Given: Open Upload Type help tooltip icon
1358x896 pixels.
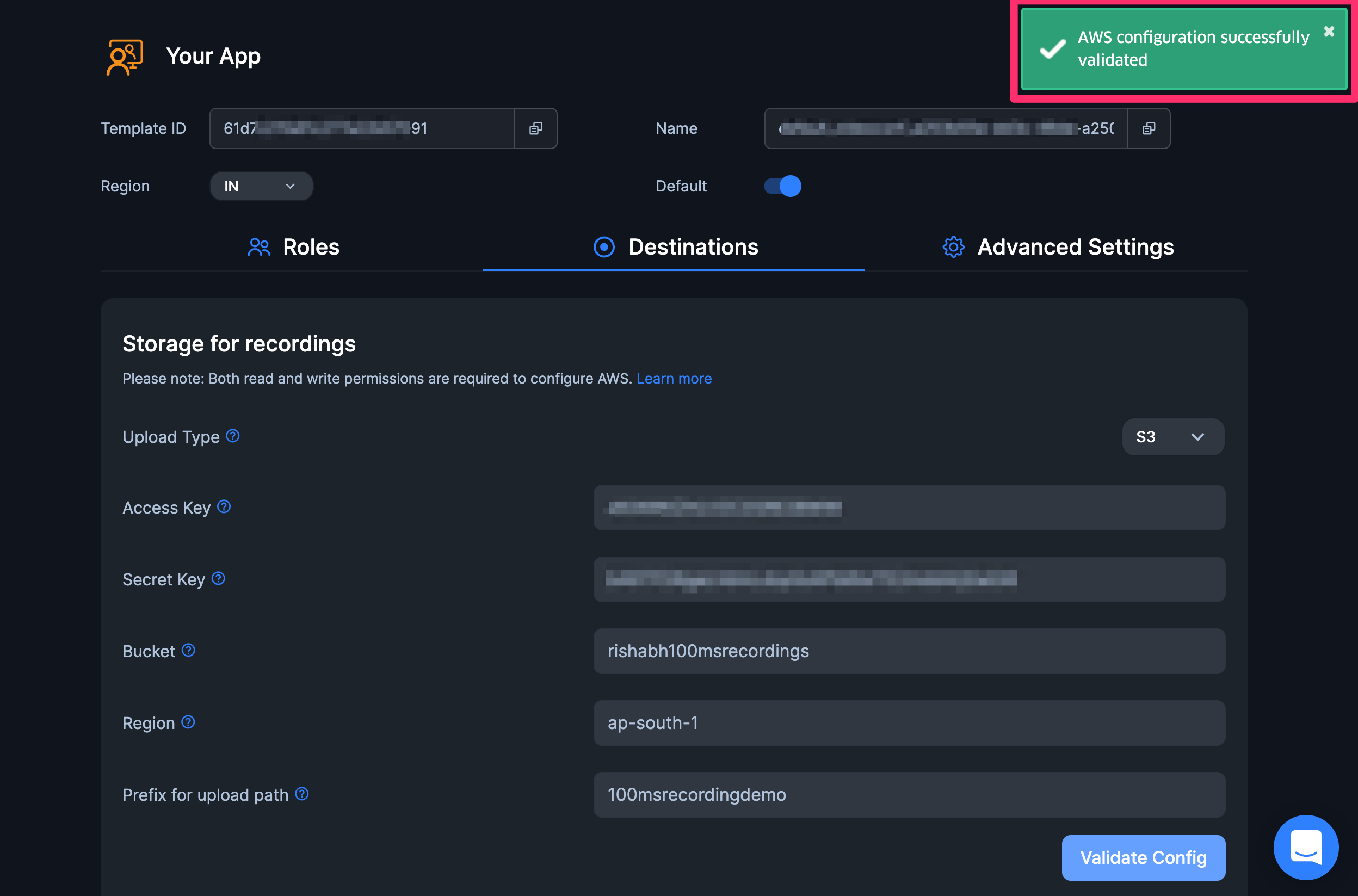Looking at the screenshot, I should click(x=232, y=436).
